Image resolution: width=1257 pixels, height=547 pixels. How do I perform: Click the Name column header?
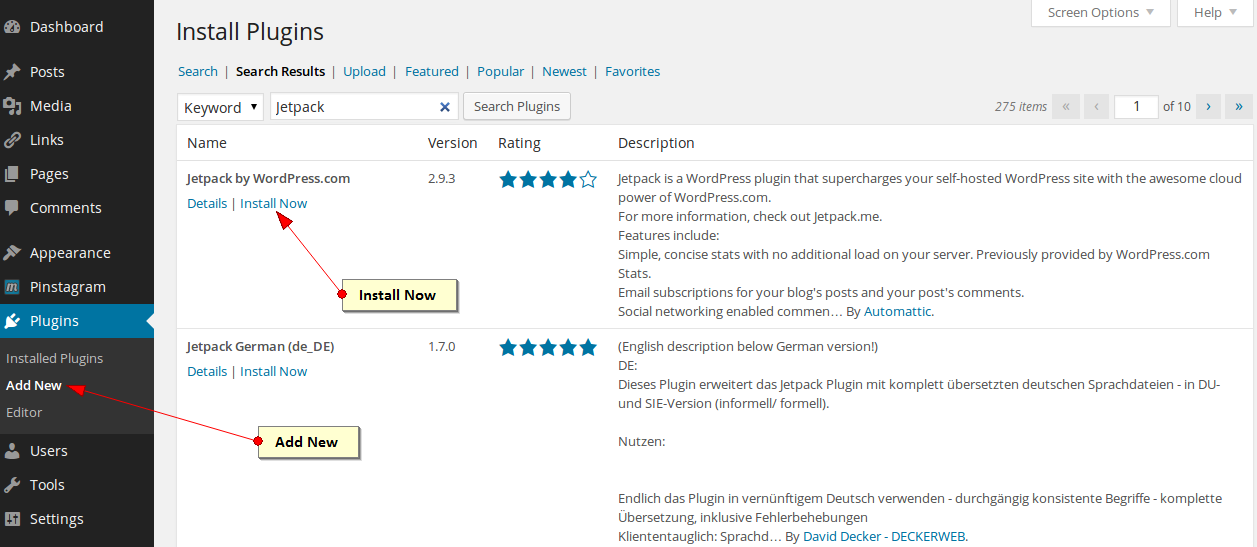[x=207, y=143]
